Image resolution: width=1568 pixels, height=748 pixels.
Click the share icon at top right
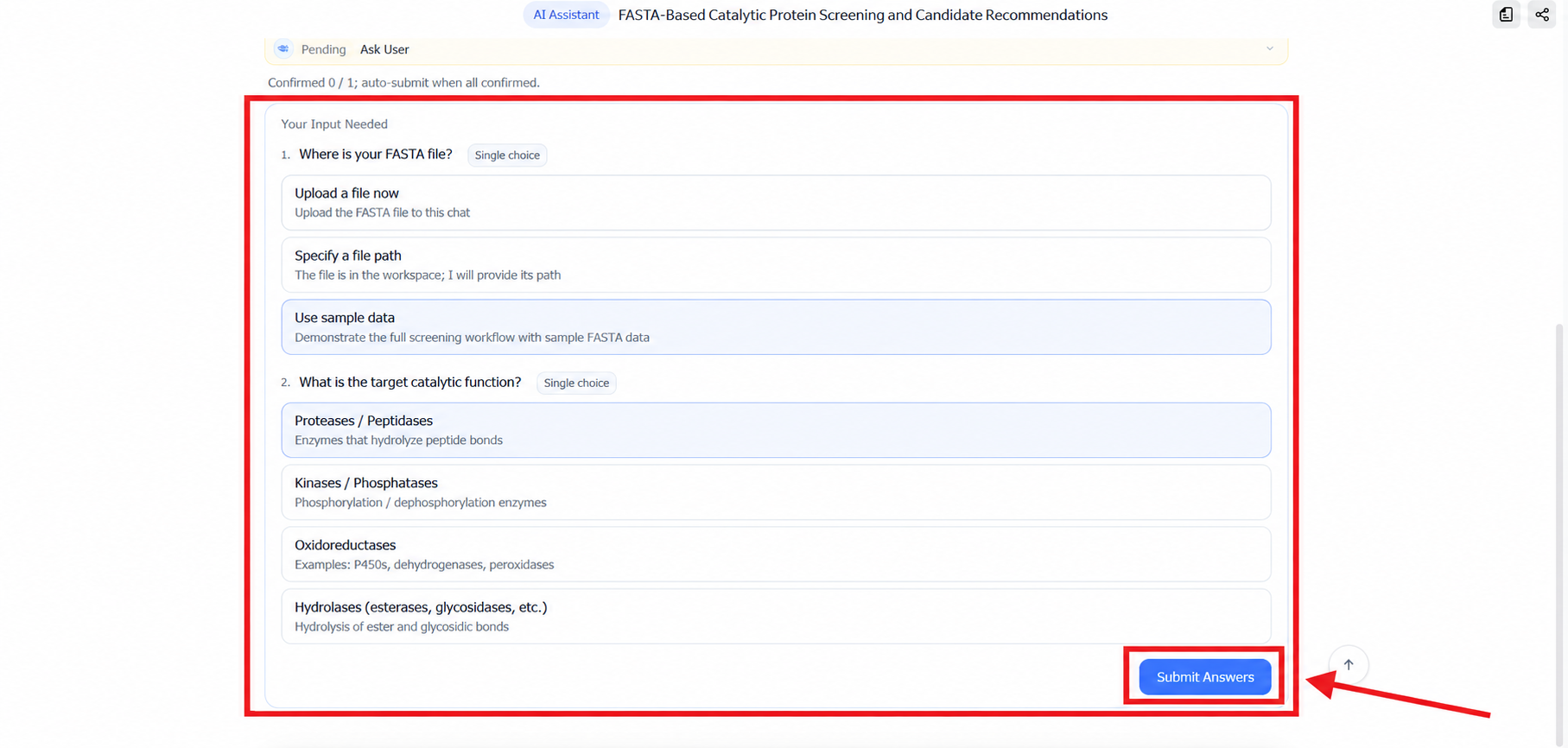(1542, 15)
